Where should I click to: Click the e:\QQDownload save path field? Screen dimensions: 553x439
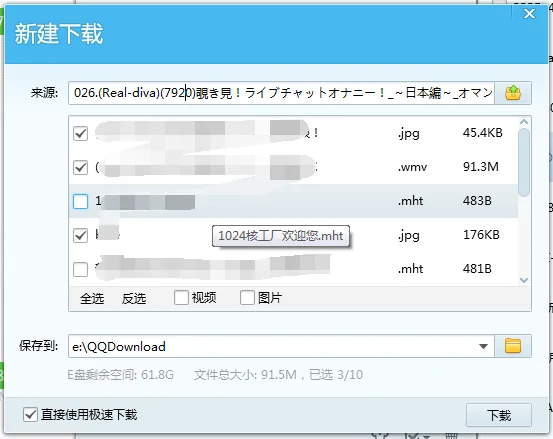[272, 346]
